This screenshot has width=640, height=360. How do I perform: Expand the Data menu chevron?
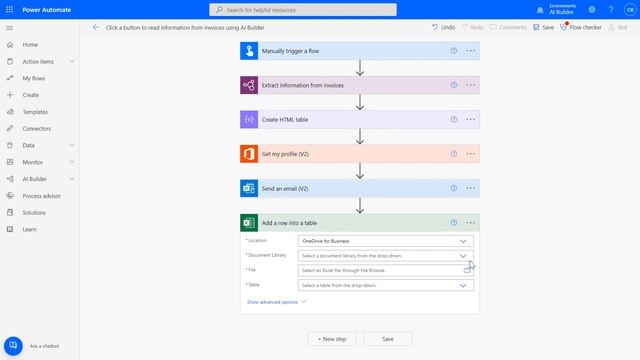point(72,145)
